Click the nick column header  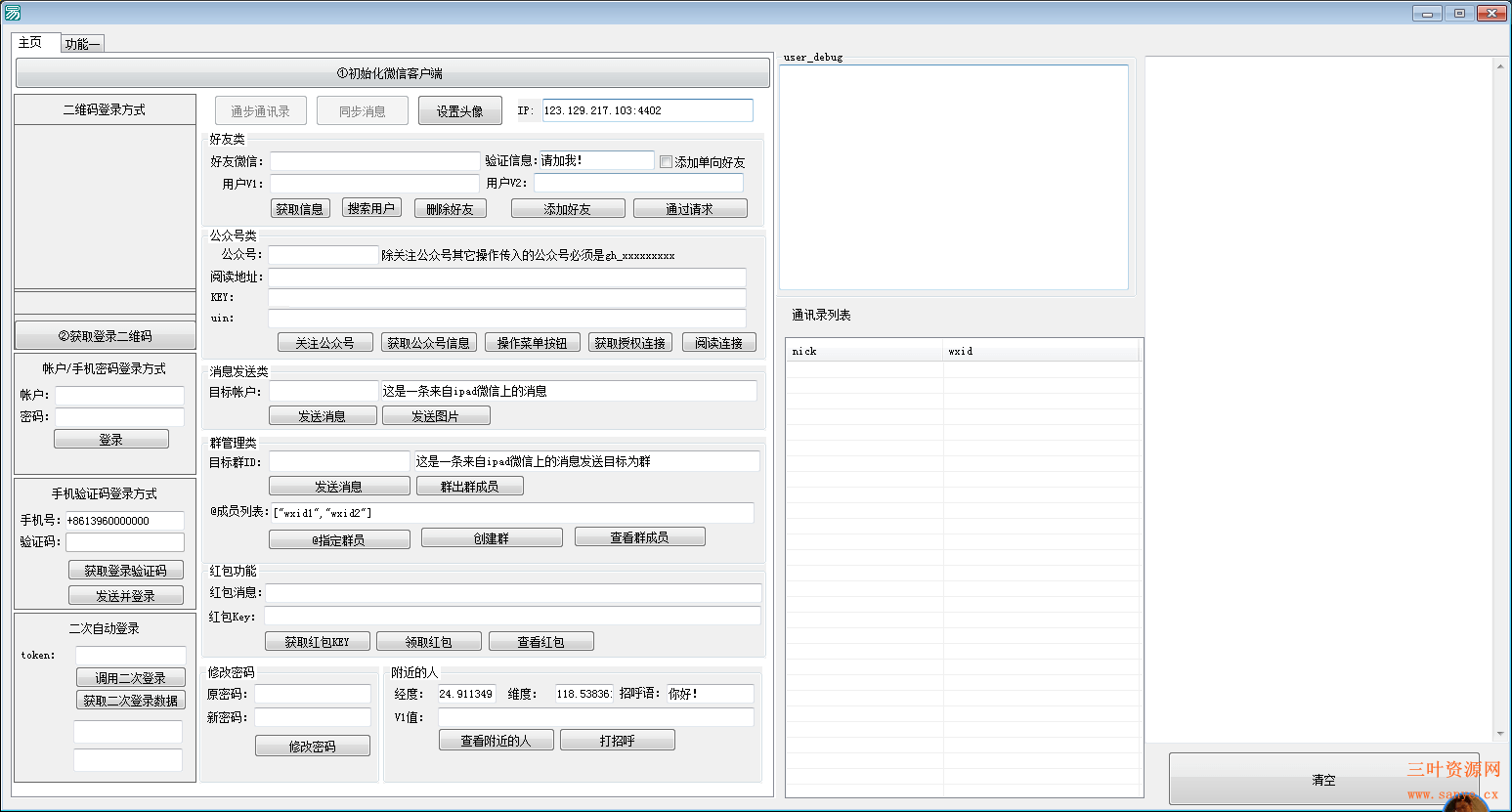[865, 351]
